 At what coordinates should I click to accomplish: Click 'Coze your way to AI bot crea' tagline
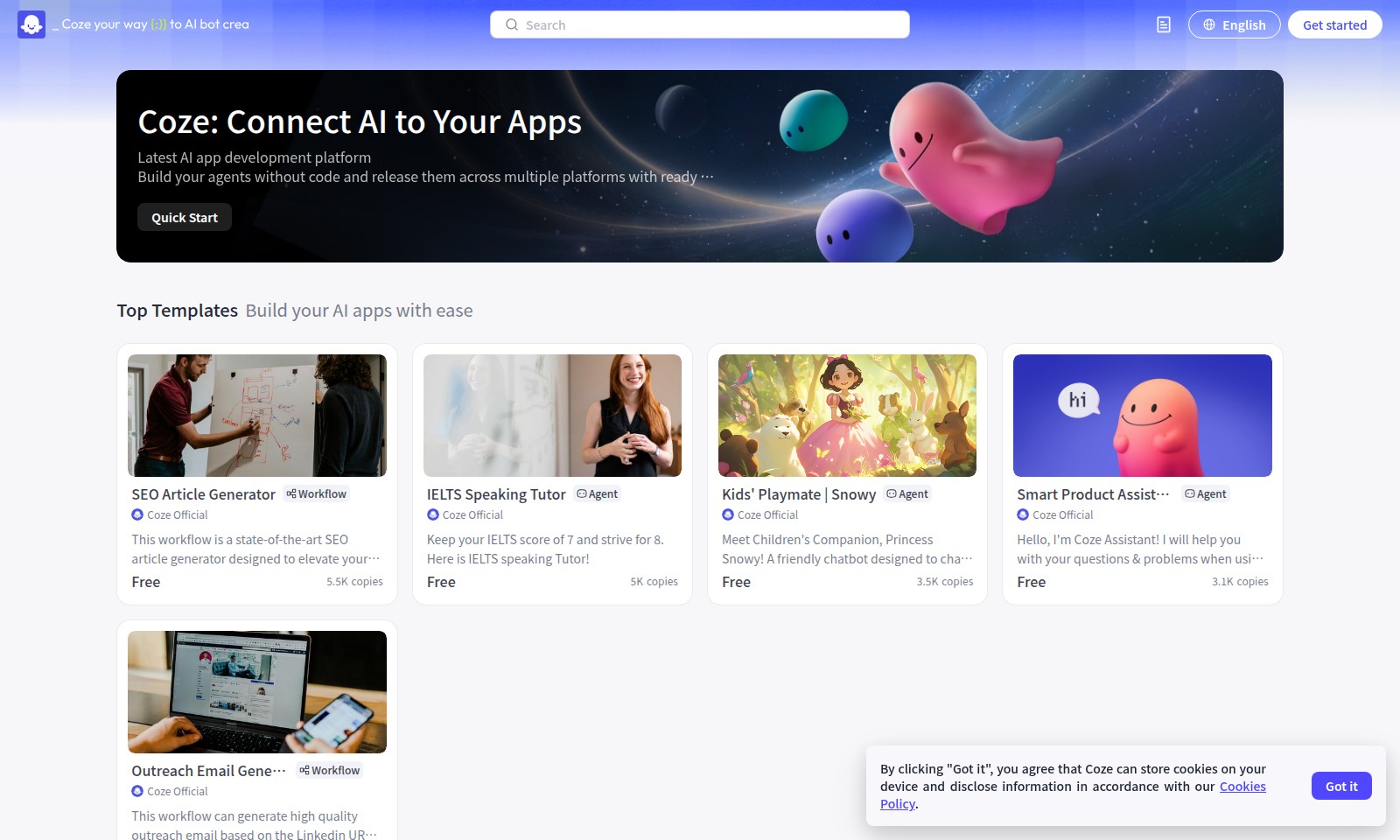tap(150, 24)
